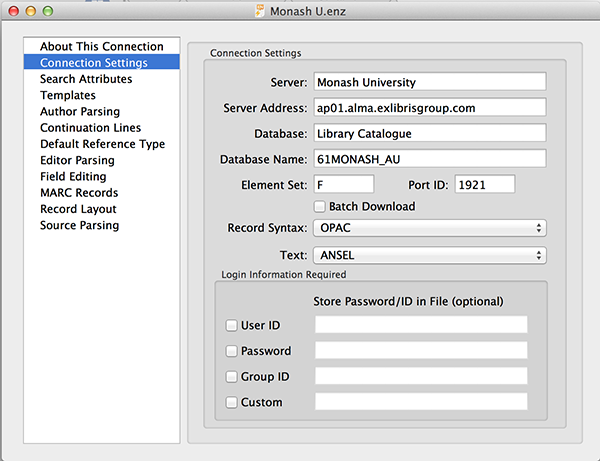The image size is (600, 461).
Task: Open Author Parsing section
Action: coord(101,111)
